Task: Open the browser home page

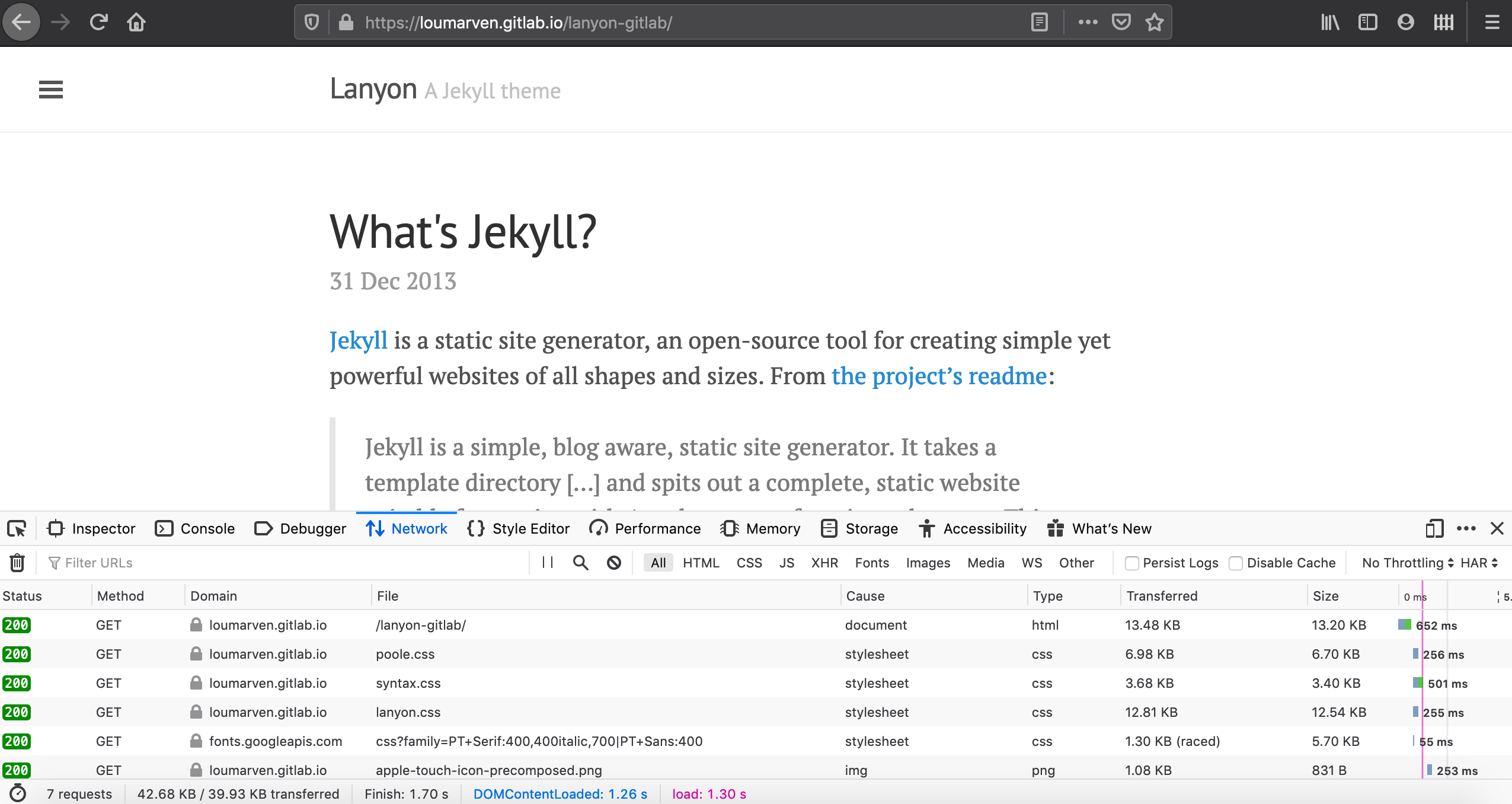Action: coord(136,23)
